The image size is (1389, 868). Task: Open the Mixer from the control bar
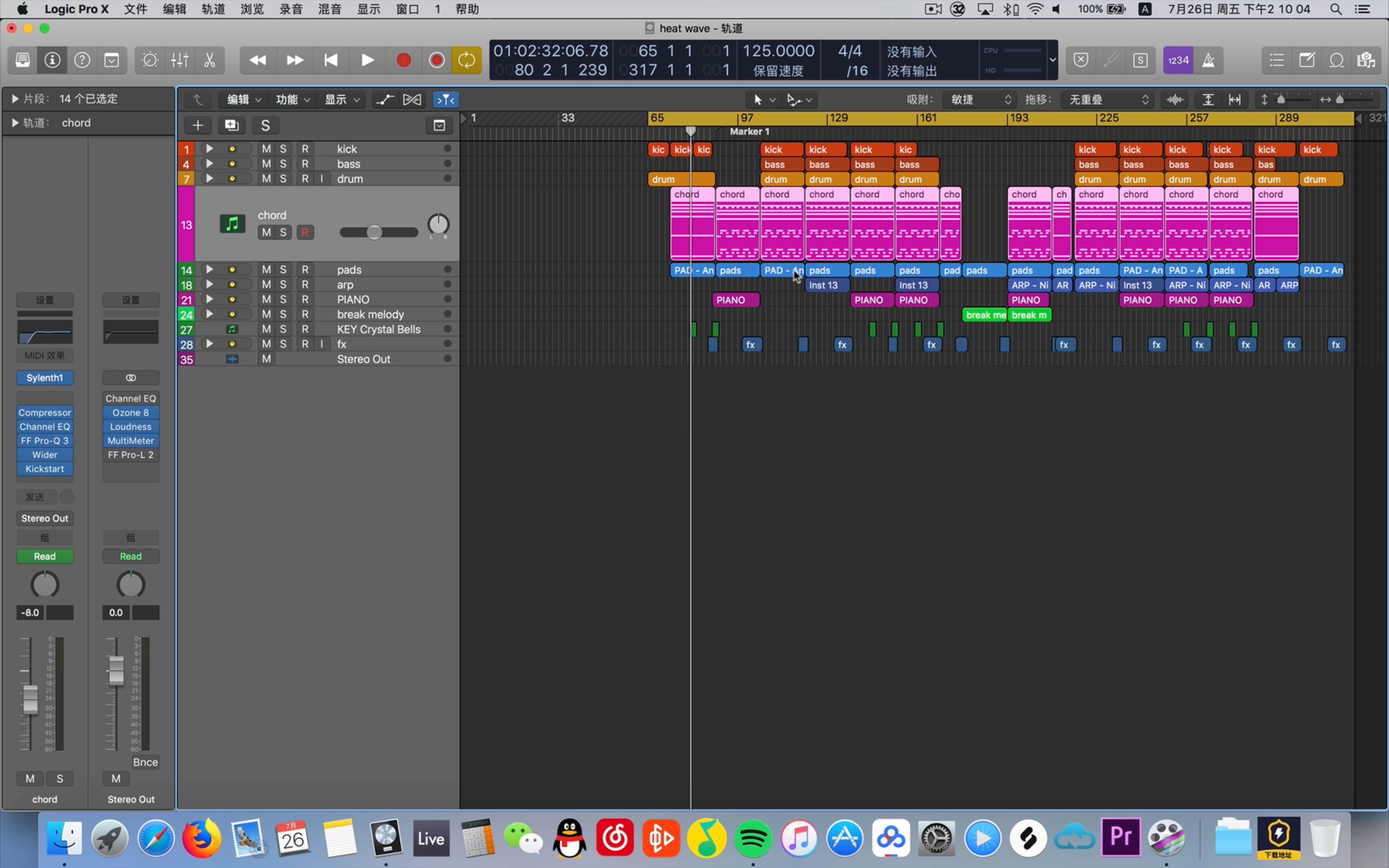180,60
